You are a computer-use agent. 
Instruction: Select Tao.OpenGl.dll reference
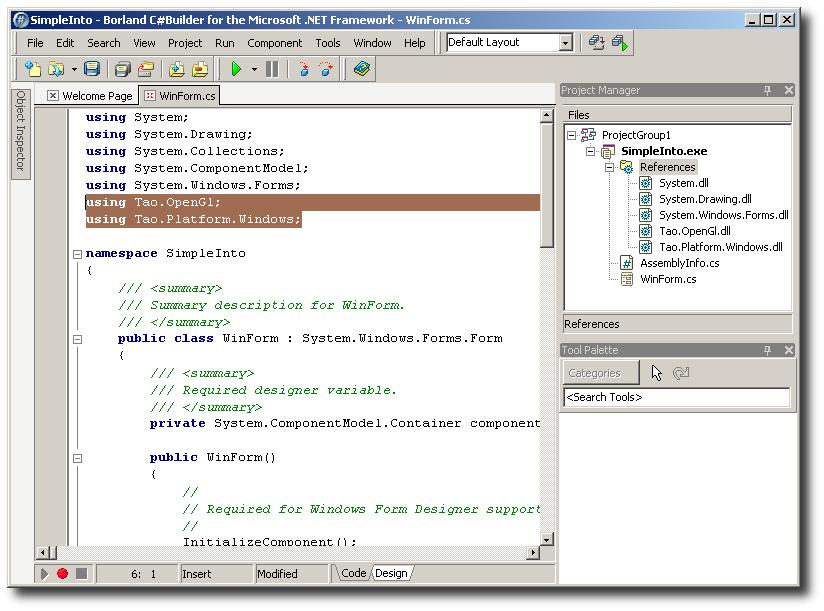695,231
